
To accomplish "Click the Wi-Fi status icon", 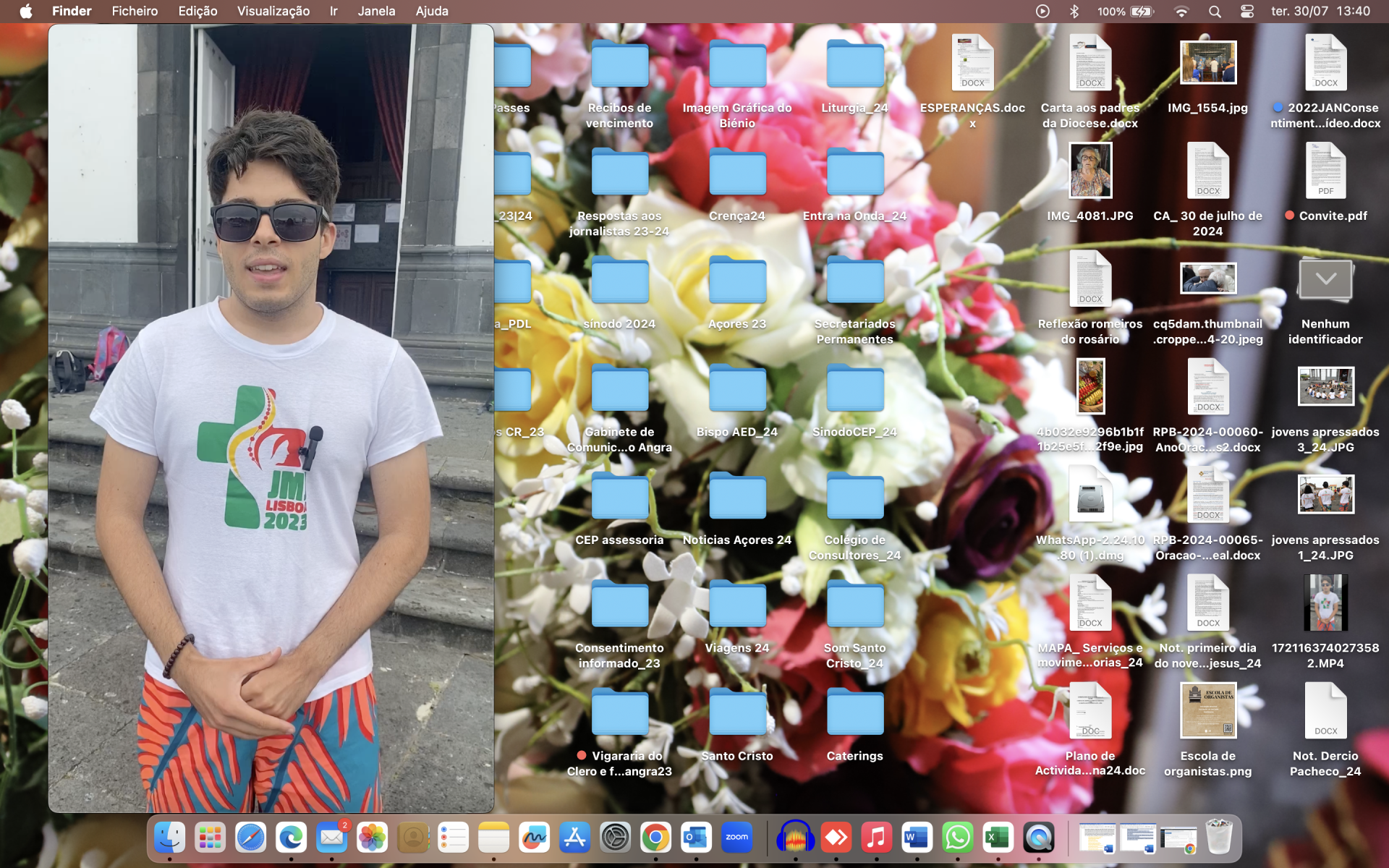I will click(1181, 11).
